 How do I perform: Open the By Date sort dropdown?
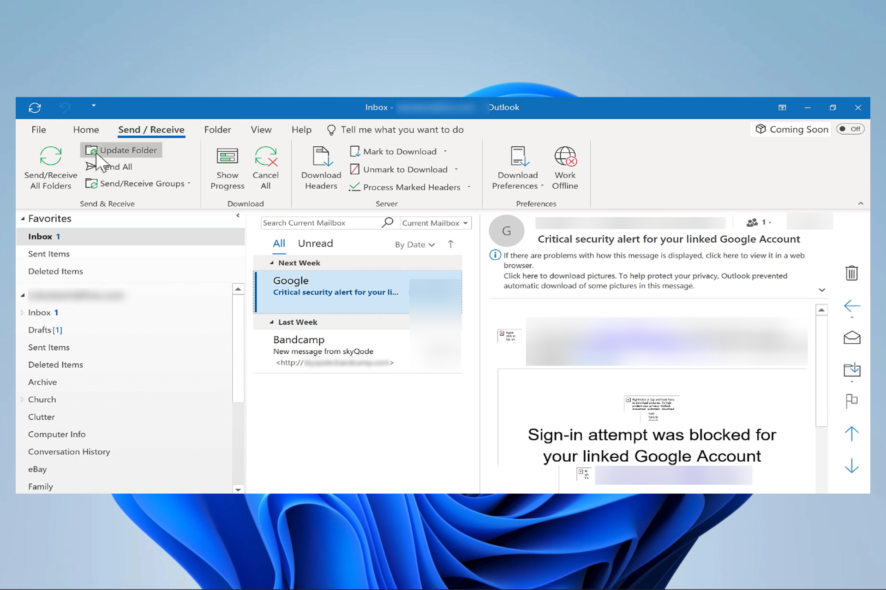pos(415,245)
